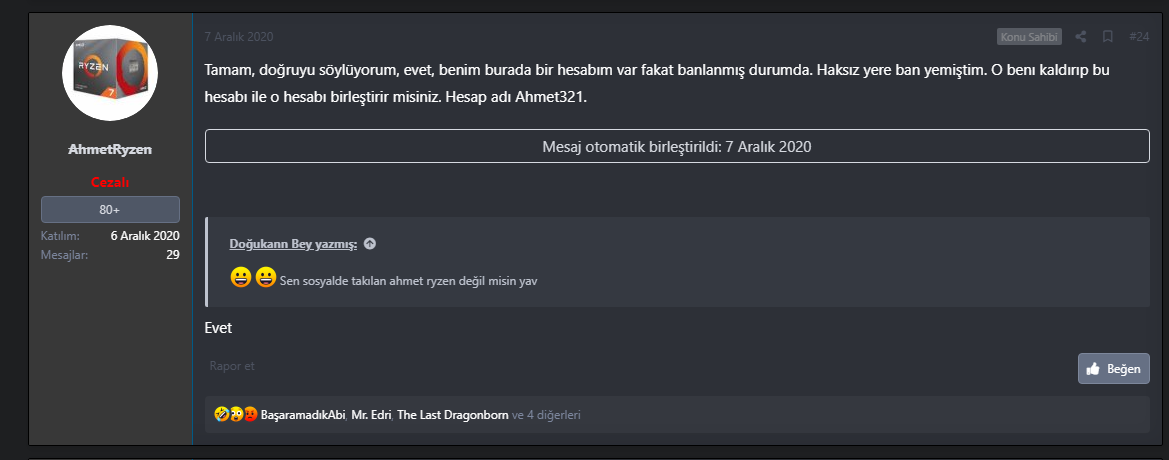
Task: Click the 80+ user badge
Action: tap(110, 210)
